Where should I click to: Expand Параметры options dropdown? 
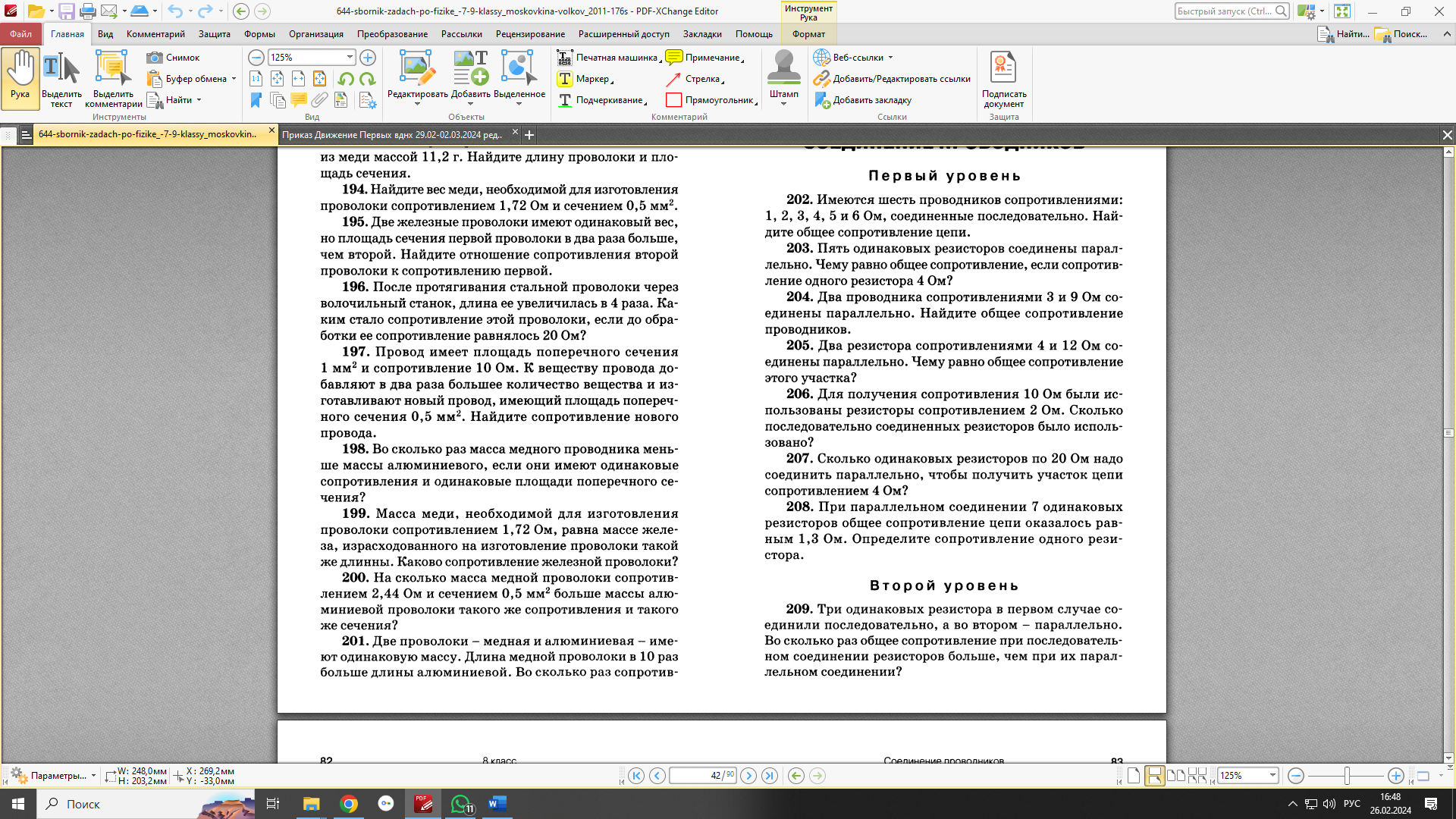(x=93, y=776)
